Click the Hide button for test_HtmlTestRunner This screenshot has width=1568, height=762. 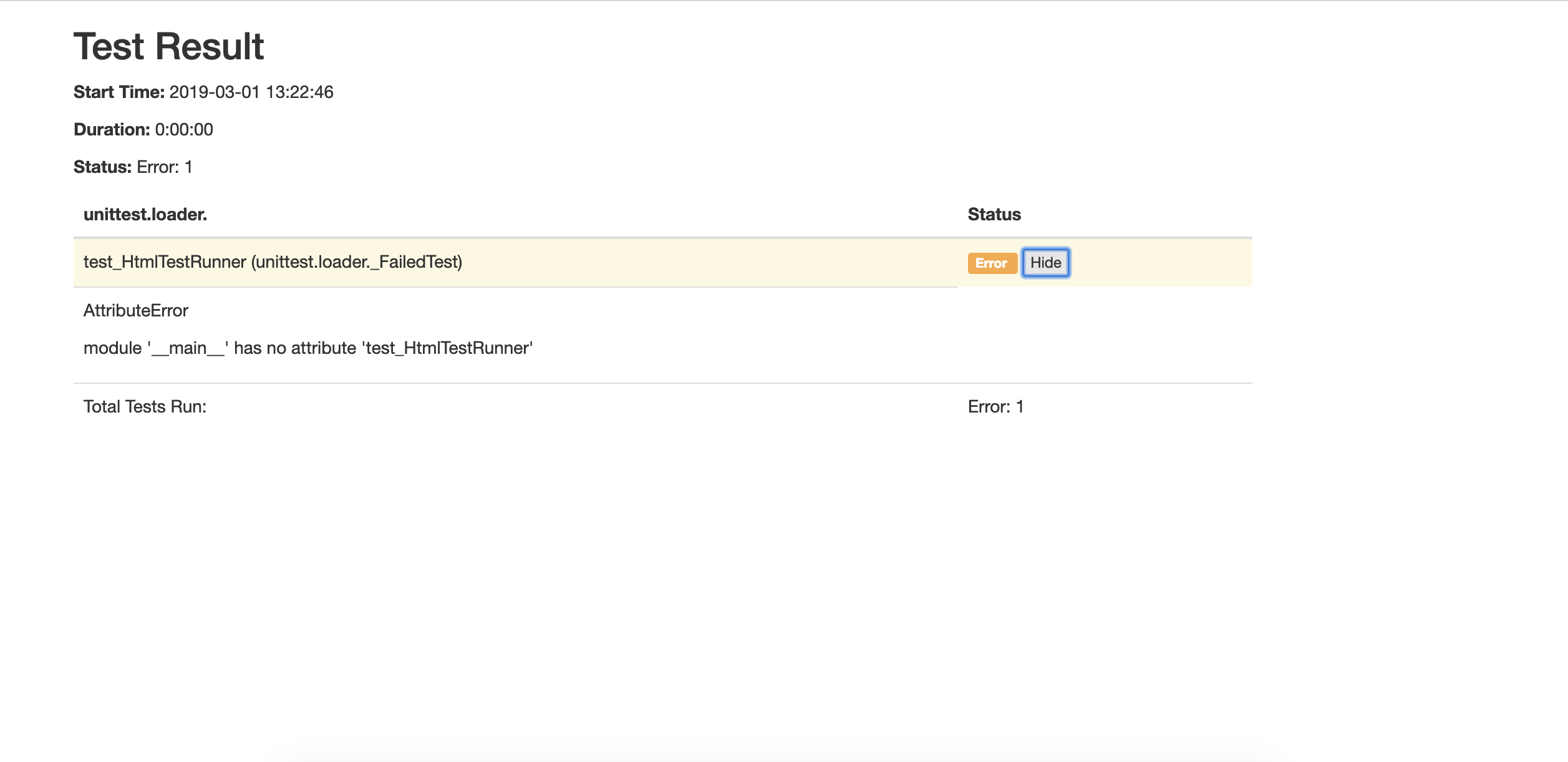(1045, 263)
